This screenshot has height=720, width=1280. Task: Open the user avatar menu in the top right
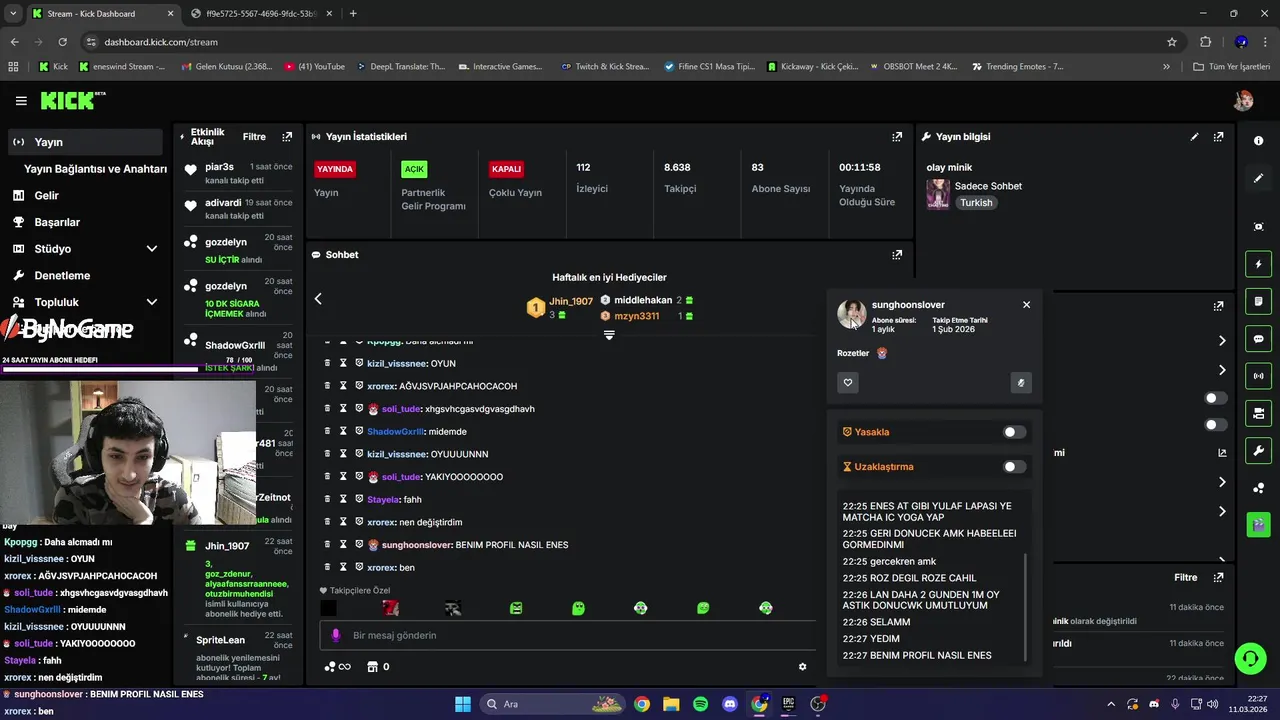tap(1243, 100)
